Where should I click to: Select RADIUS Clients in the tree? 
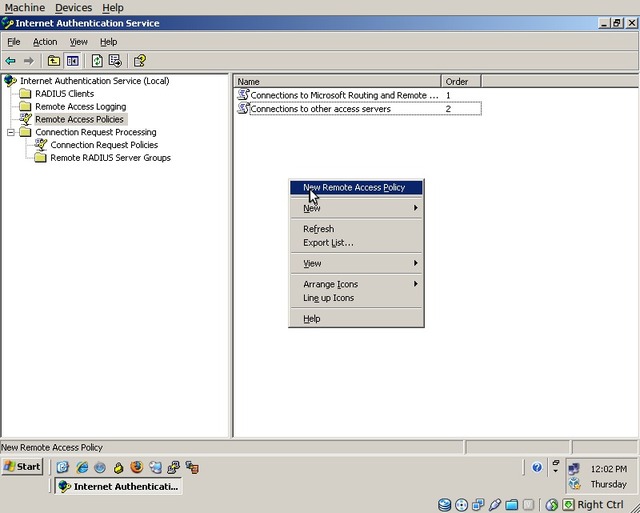[64, 94]
